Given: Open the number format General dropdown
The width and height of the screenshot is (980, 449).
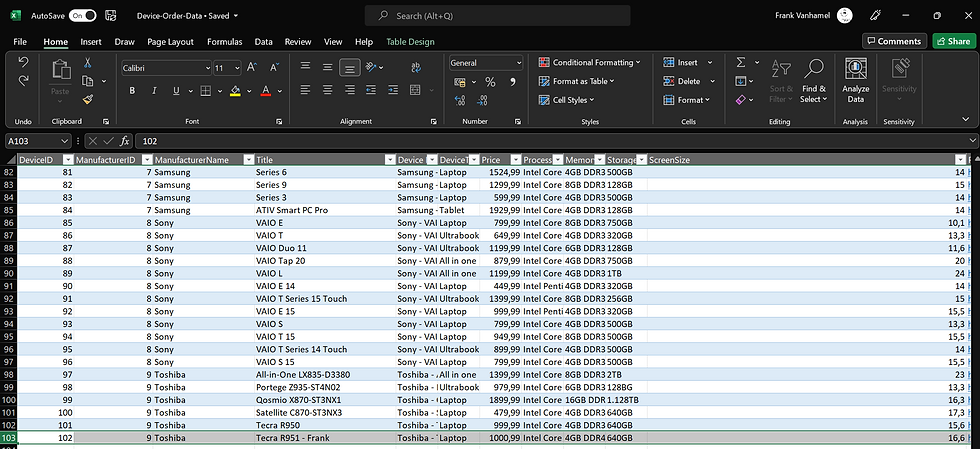Looking at the screenshot, I should point(519,63).
